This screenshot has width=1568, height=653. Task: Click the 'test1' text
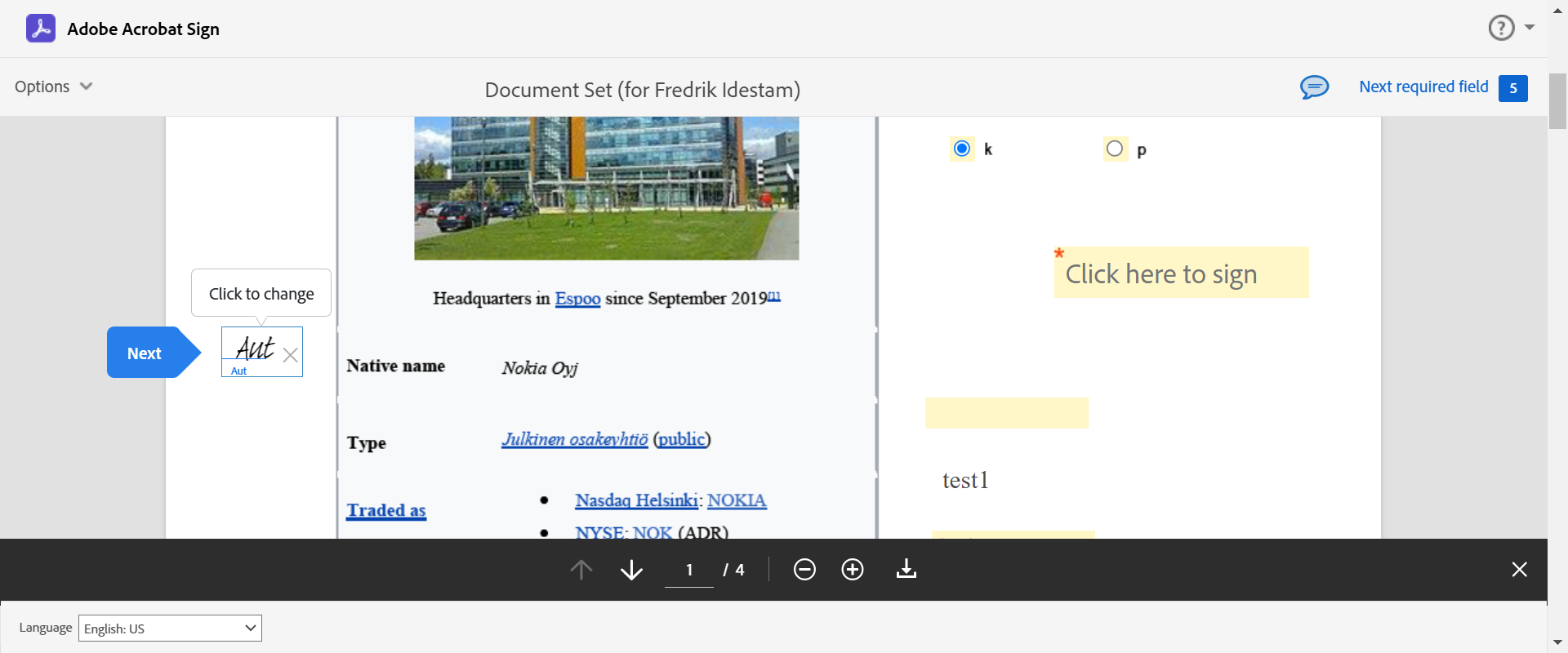click(965, 480)
